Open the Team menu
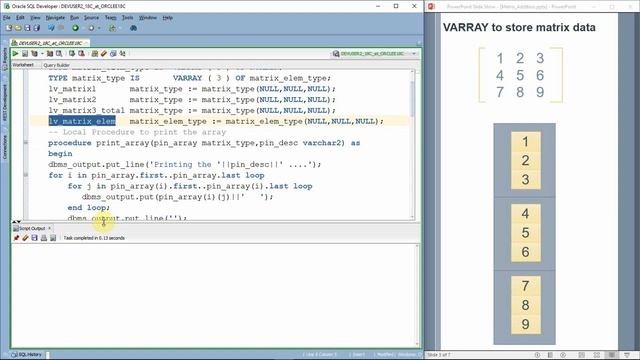 point(111,18)
